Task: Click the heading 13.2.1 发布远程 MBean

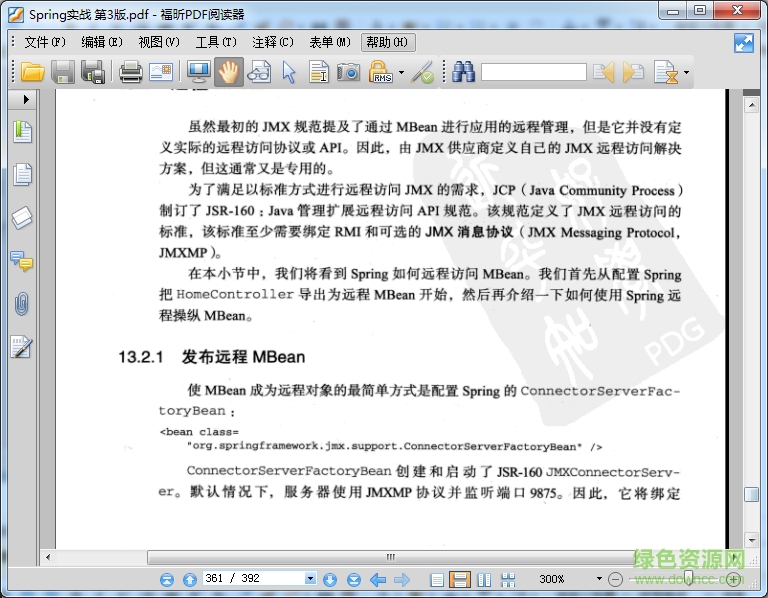Action: tap(211, 357)
